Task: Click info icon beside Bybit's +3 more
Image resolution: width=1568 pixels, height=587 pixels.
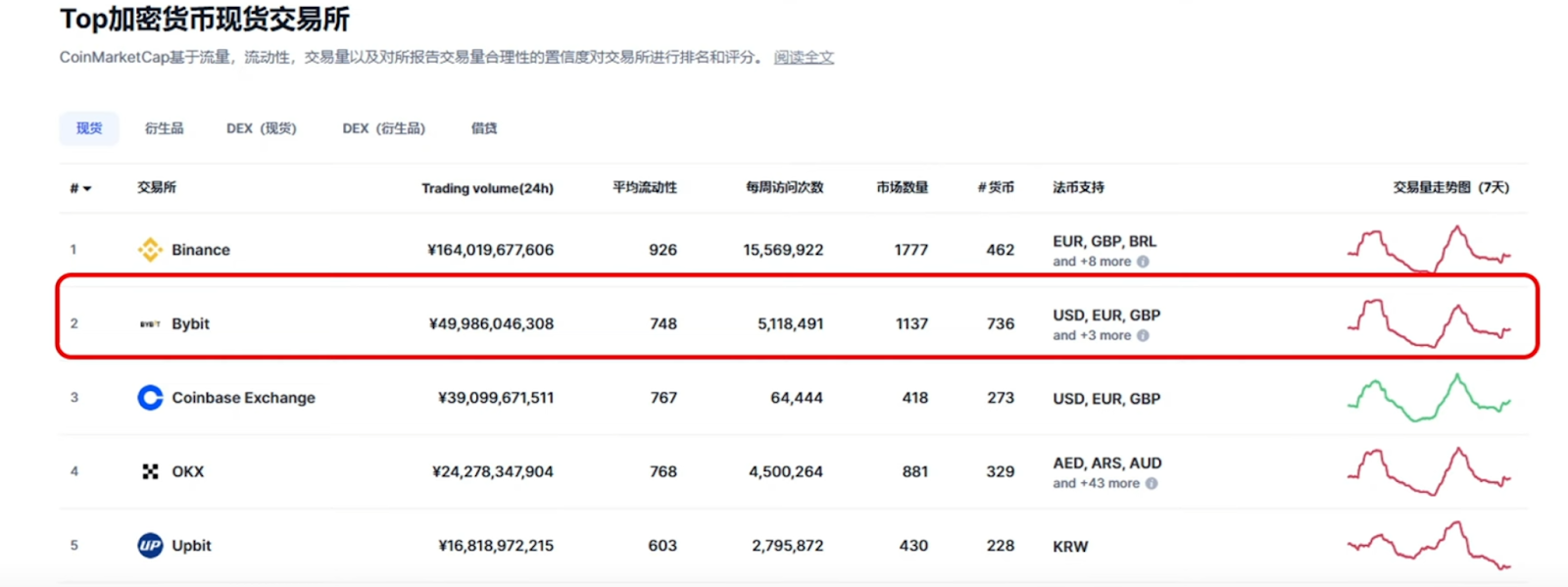Action: [1143, 335]
